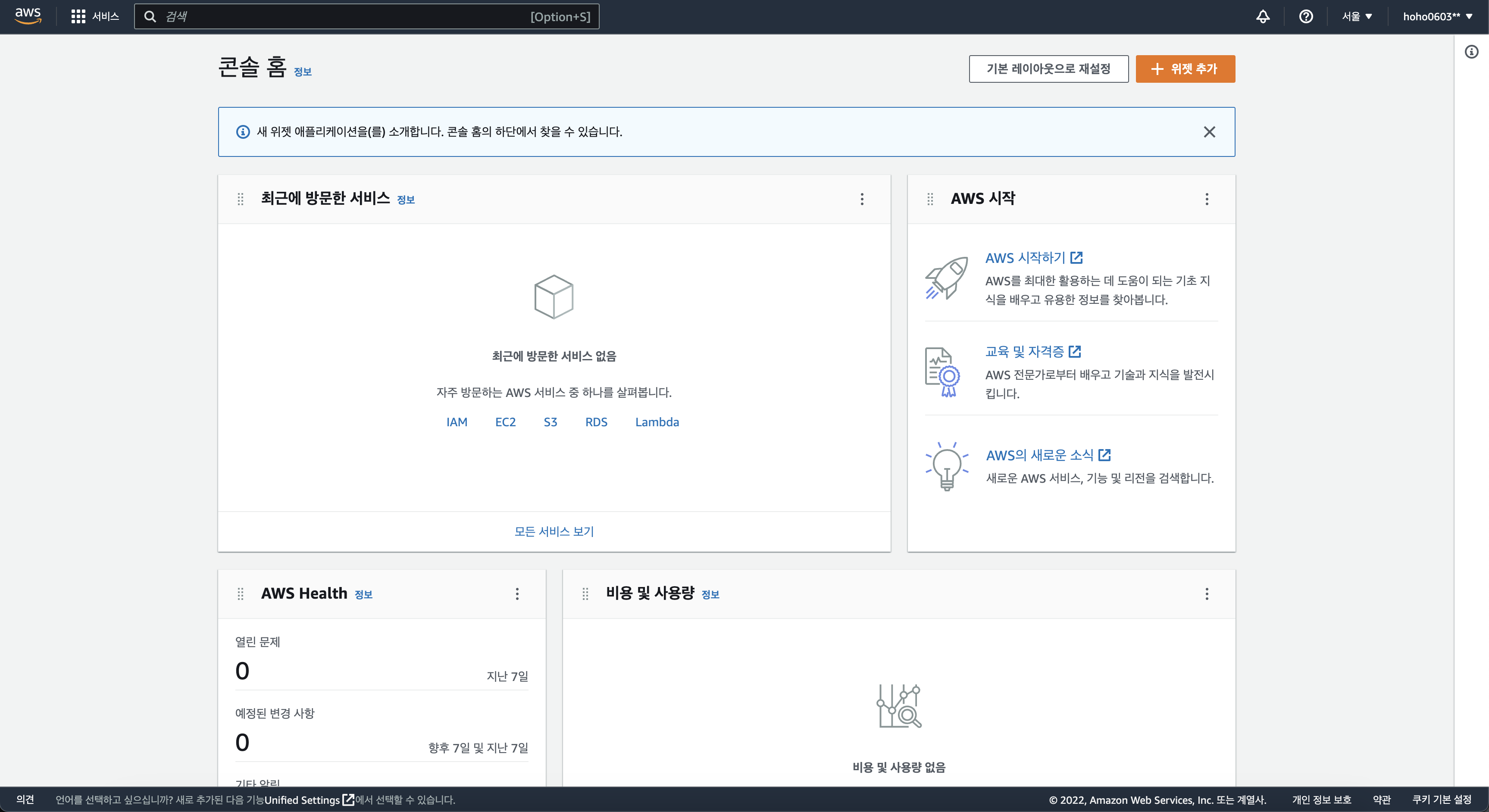Close the new widget announcement banner

1209,132
